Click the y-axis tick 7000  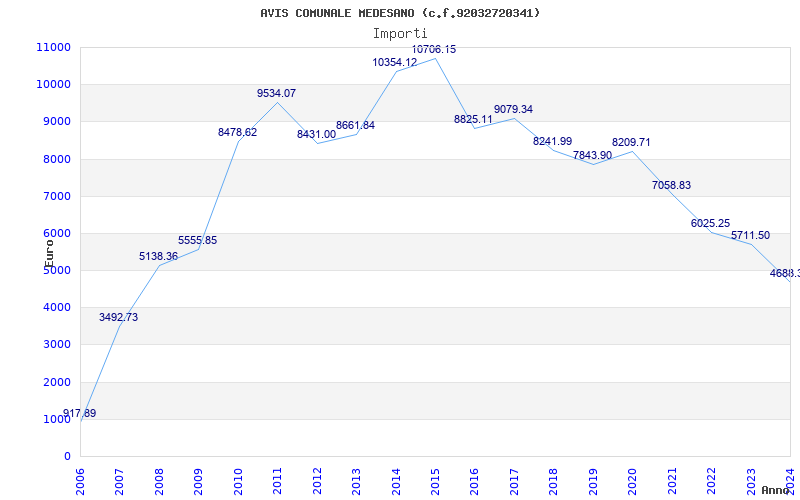click(x=56, y=196)
